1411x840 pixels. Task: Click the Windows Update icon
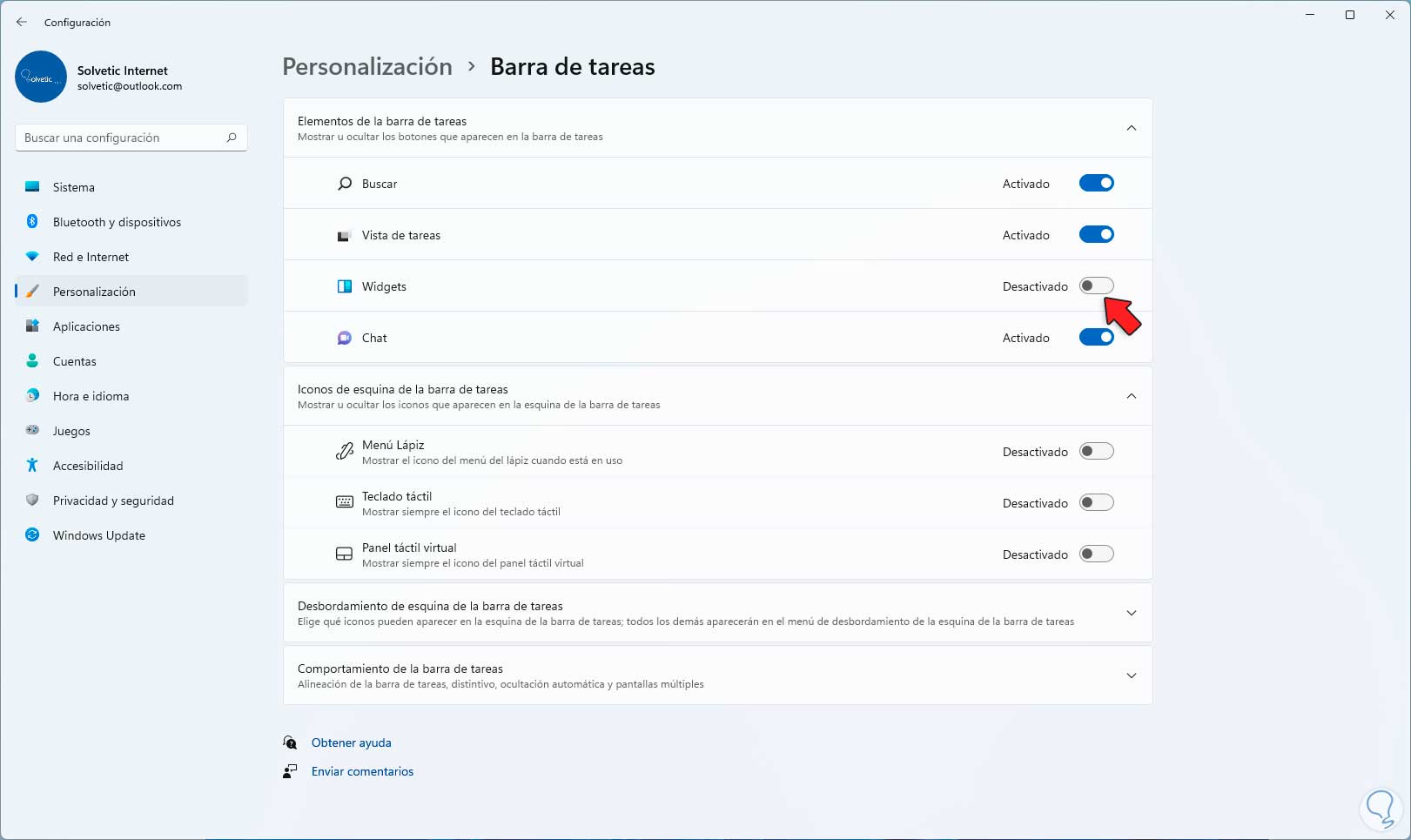point(32,535)
